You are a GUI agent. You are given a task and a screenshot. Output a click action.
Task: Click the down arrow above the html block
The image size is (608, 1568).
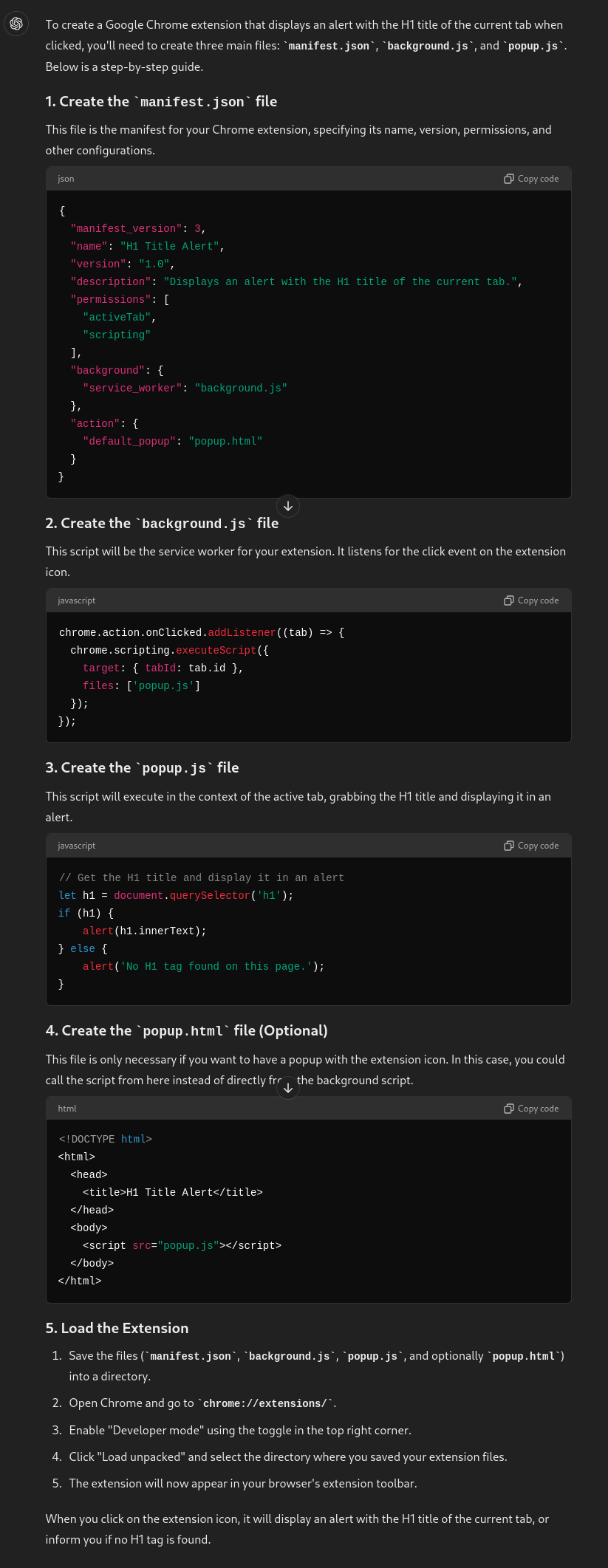coord(288,1088)
